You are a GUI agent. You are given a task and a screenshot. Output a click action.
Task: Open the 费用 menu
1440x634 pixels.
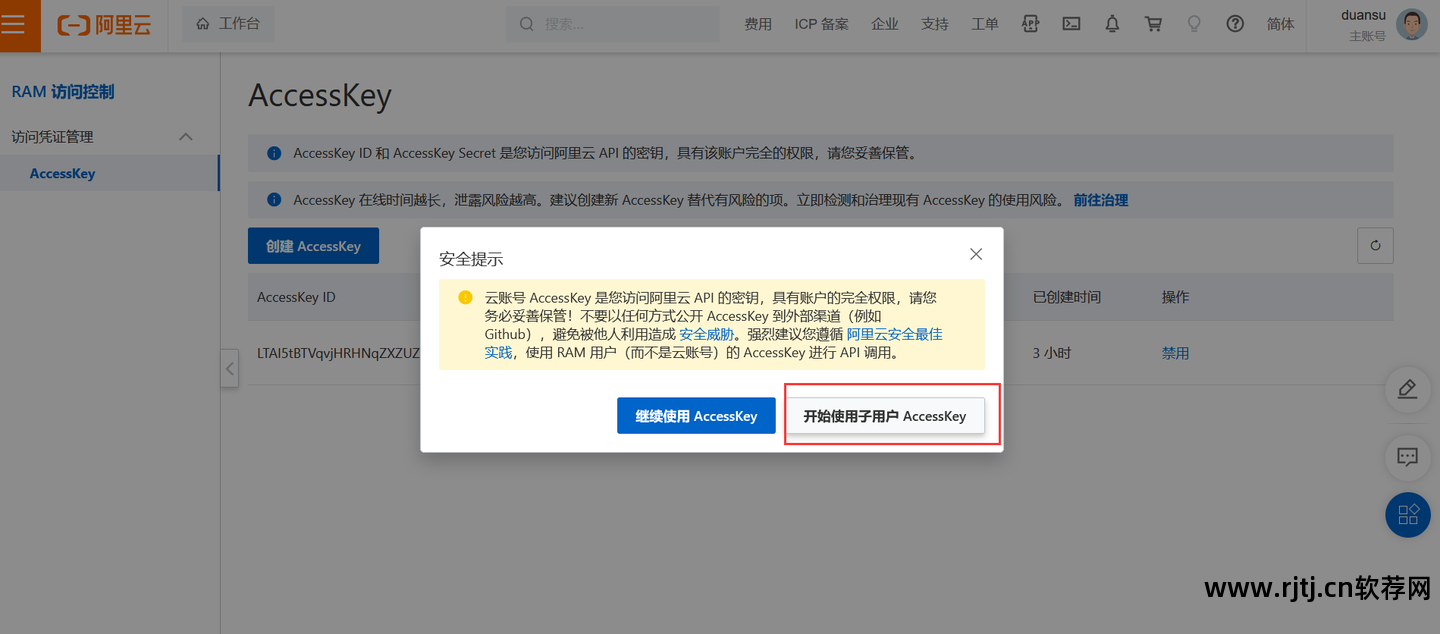[758, 24]
